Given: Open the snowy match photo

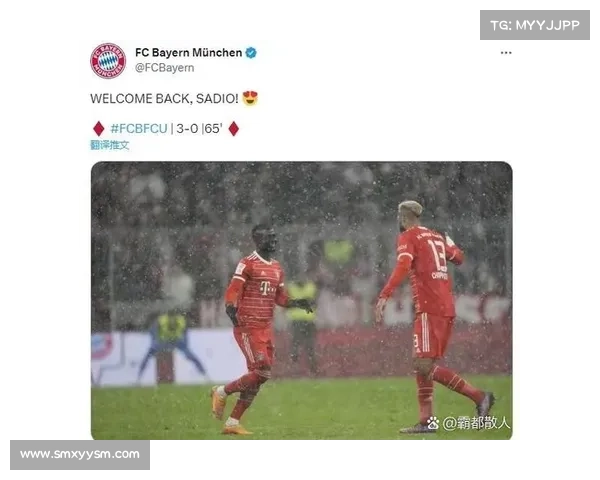Looking at the screenshot, I should [302, 300].
